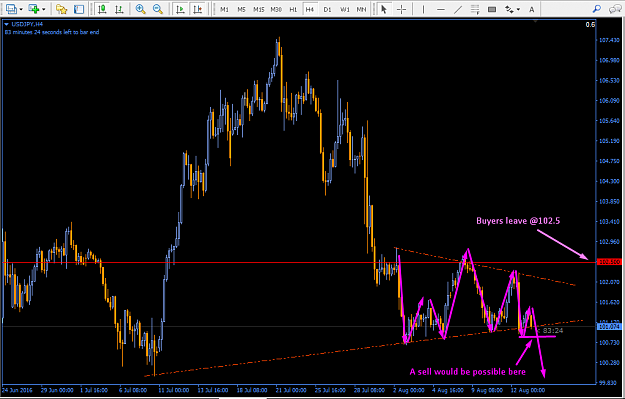Open the search magnifier at top right
Image resolution: width=625 pixels, height=399 pixels.
point(597,9)
